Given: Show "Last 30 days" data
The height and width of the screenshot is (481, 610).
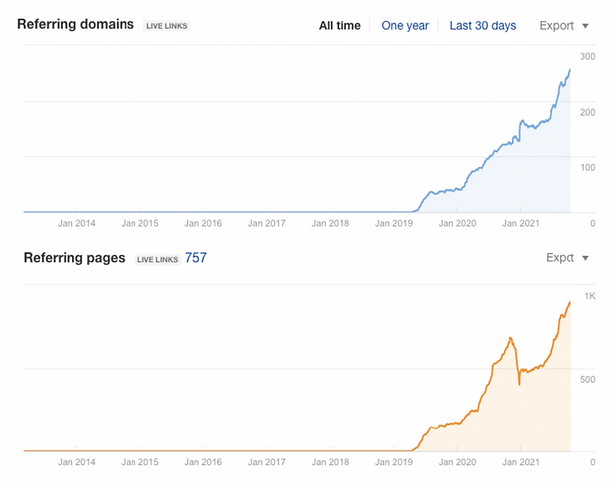Looking at the screenshot, I should pyautogui.click(x=483, y=25).
